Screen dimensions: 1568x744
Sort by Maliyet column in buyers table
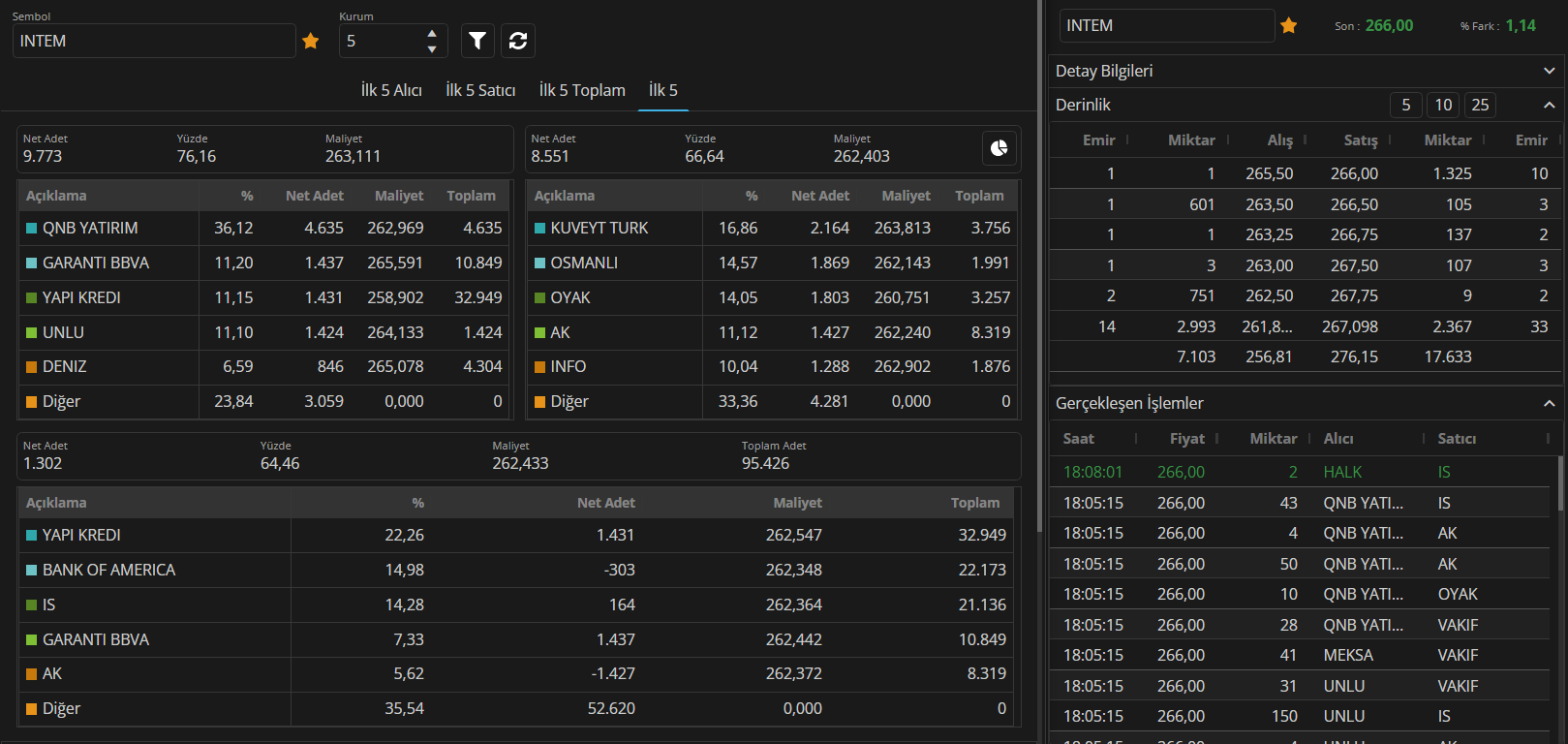(398, 196)
